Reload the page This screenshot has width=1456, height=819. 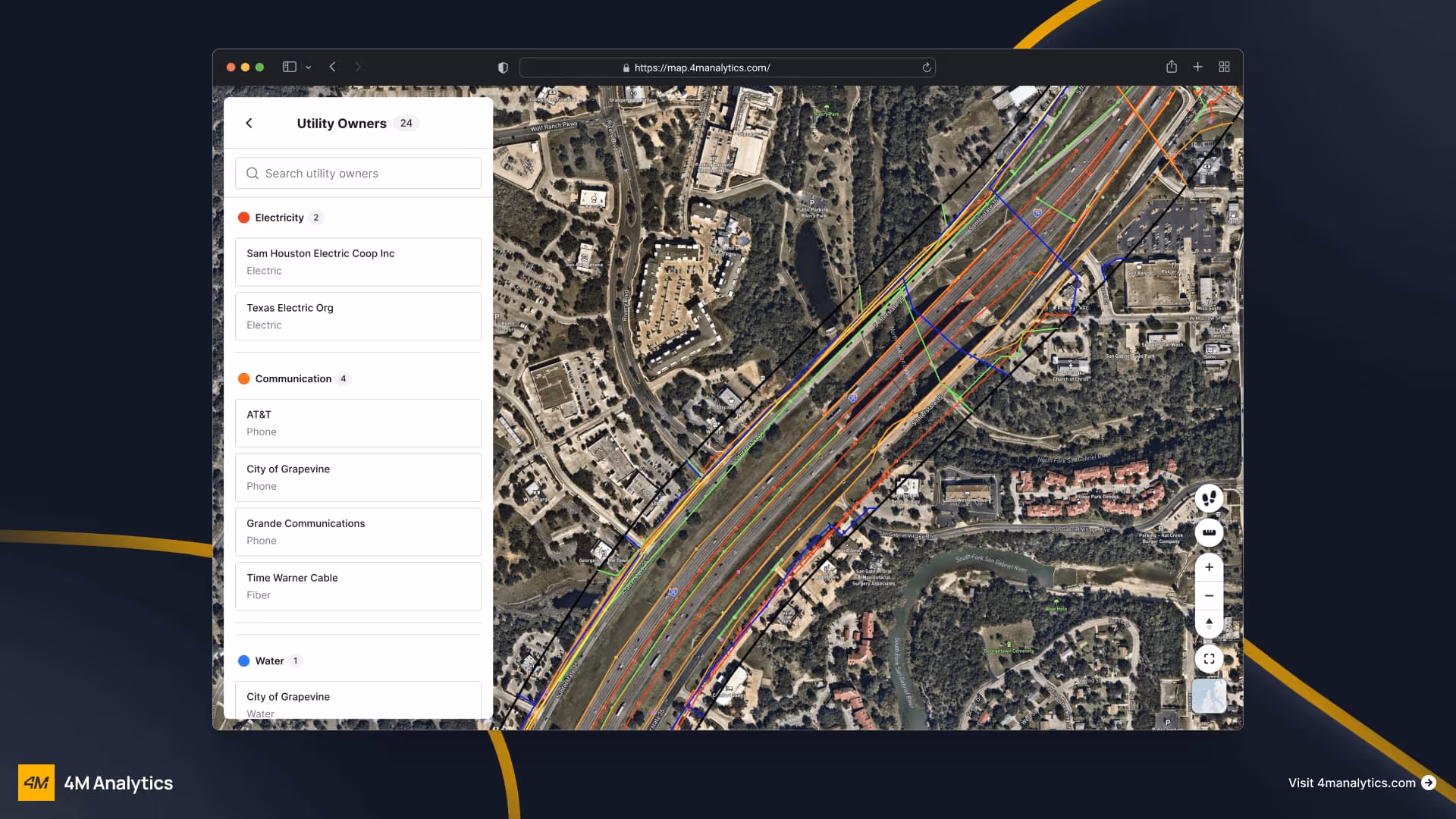[x=926, y=67]
